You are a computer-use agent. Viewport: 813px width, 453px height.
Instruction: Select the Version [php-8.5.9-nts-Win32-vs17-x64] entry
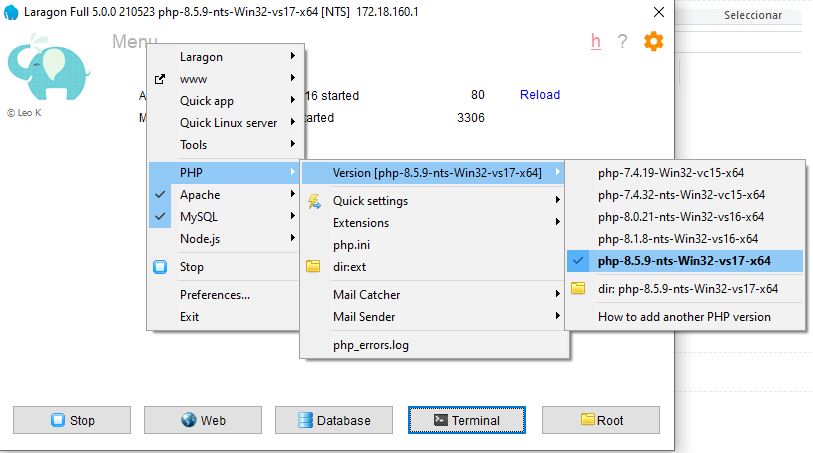434,173
